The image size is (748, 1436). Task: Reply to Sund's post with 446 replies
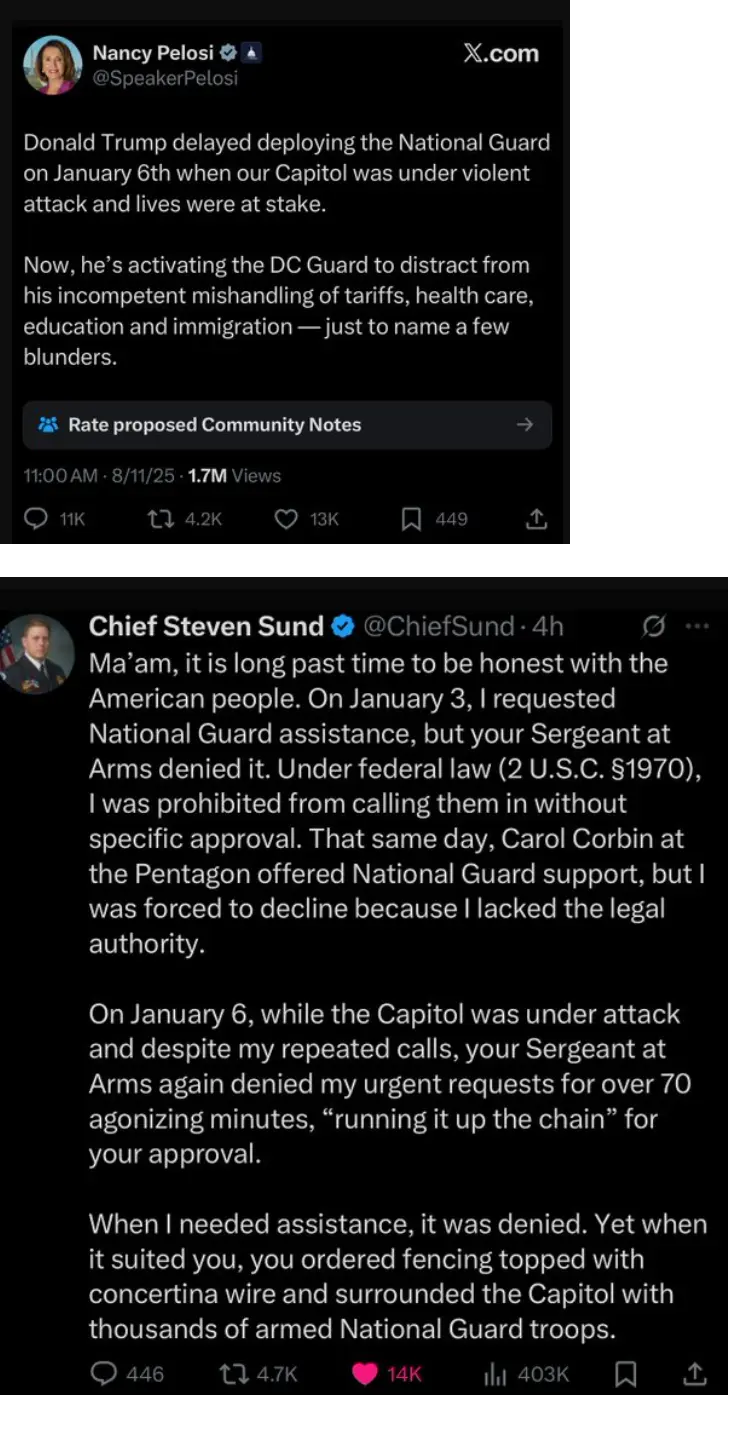pos(104,1375)
